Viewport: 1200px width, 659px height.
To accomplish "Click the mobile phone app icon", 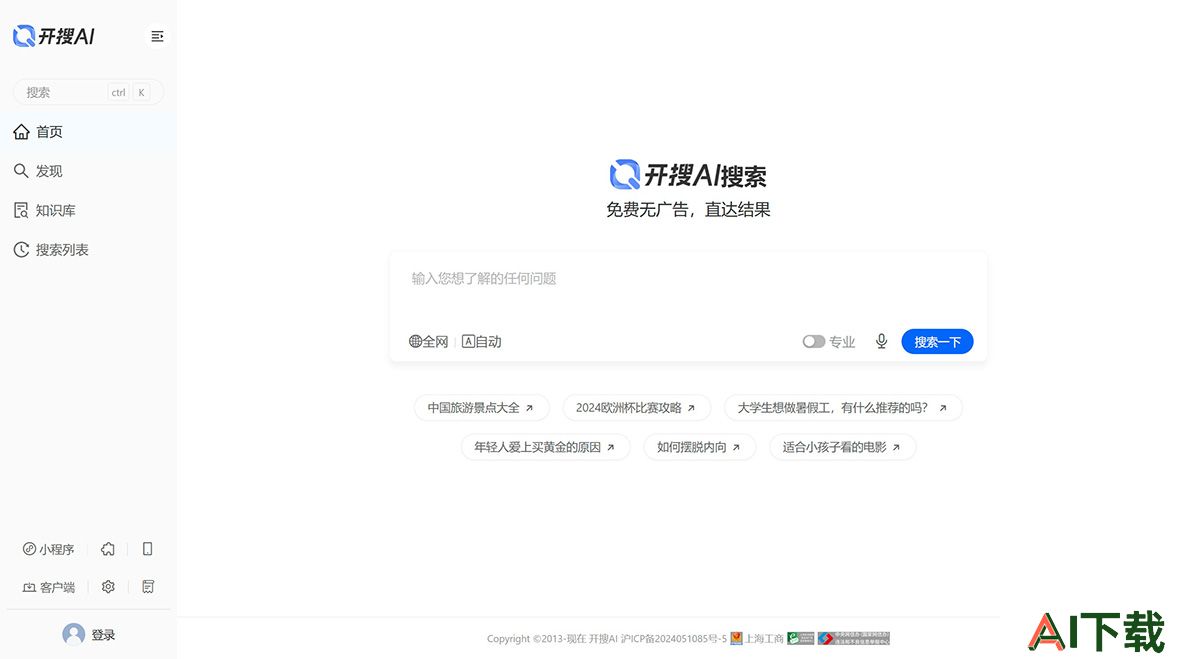I will (x=148, y=549).
